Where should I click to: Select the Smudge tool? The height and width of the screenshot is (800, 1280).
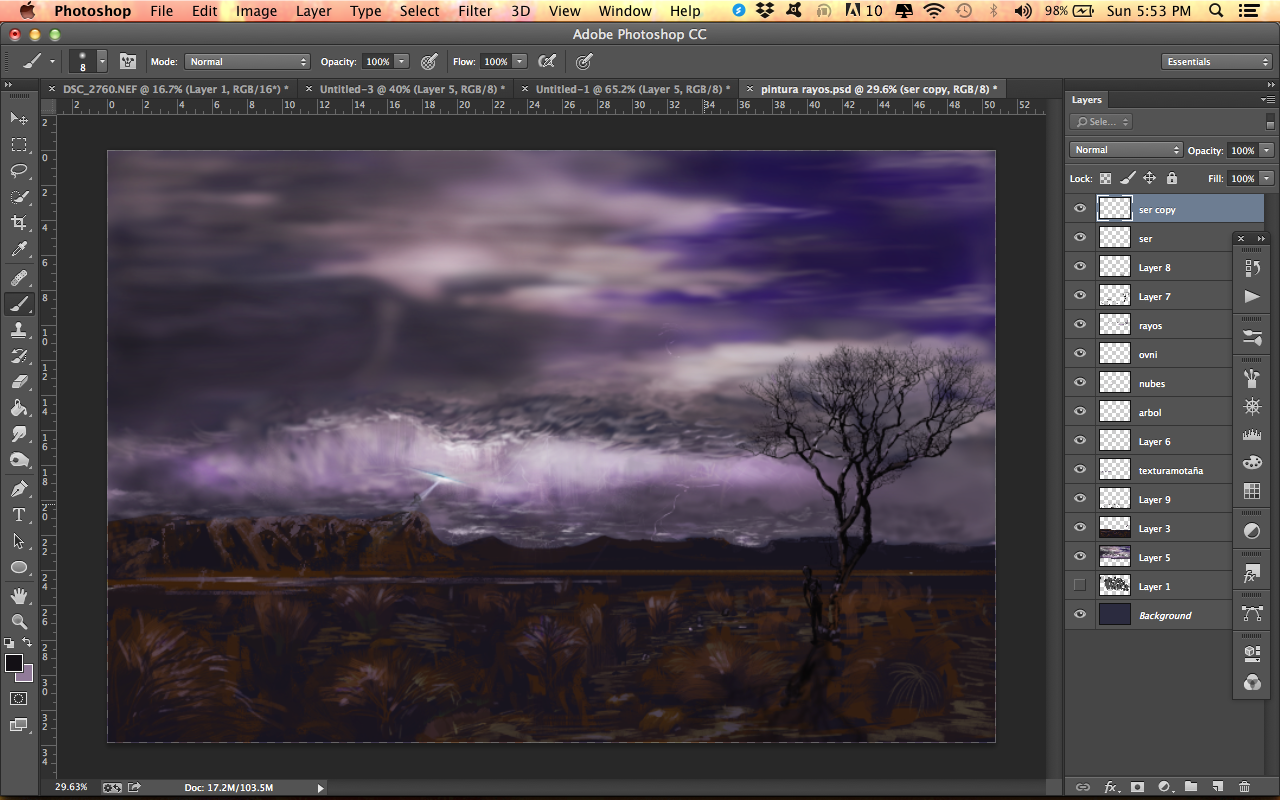tap(19, 434)
